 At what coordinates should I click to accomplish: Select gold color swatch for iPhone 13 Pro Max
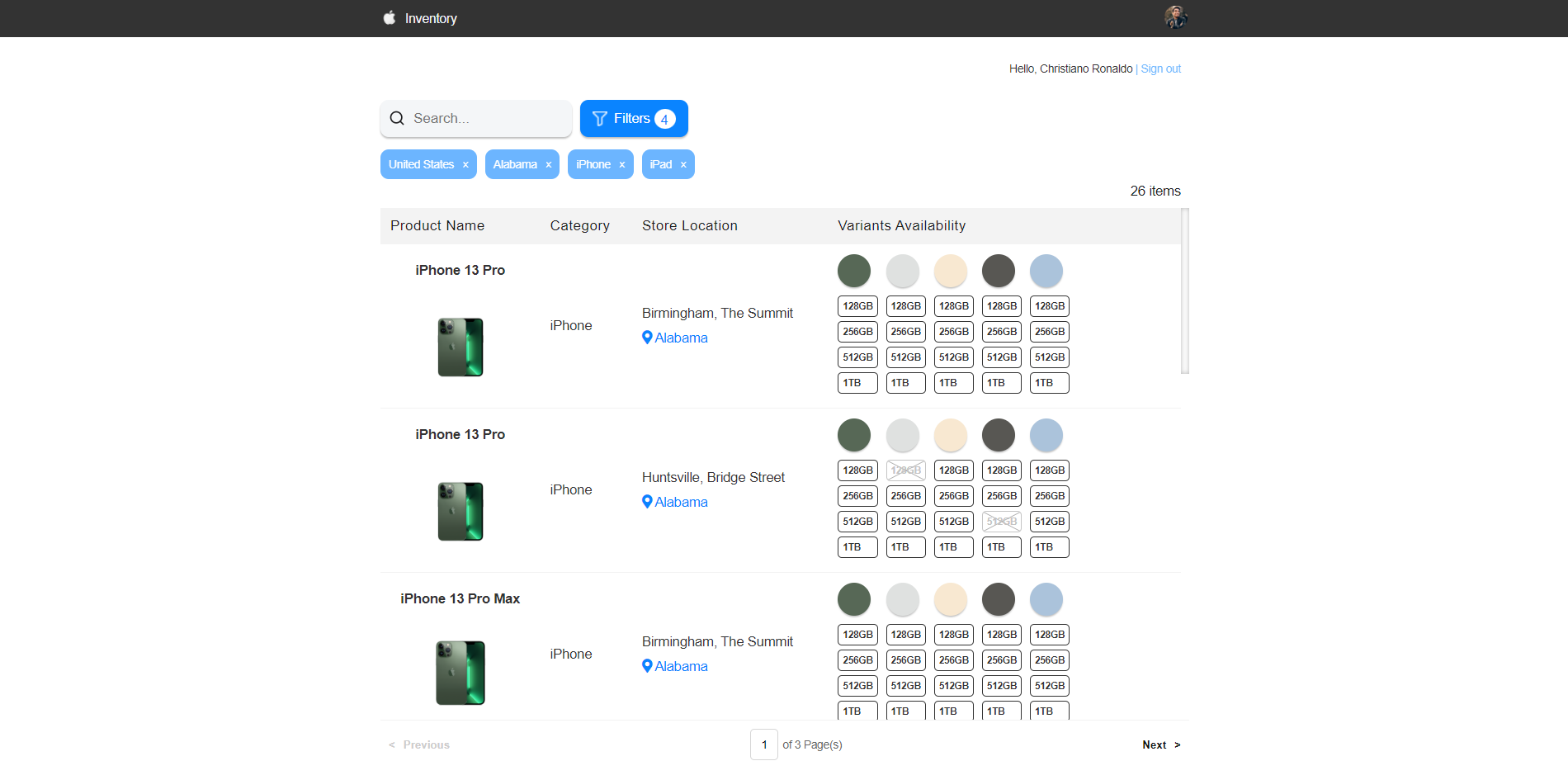950,599
